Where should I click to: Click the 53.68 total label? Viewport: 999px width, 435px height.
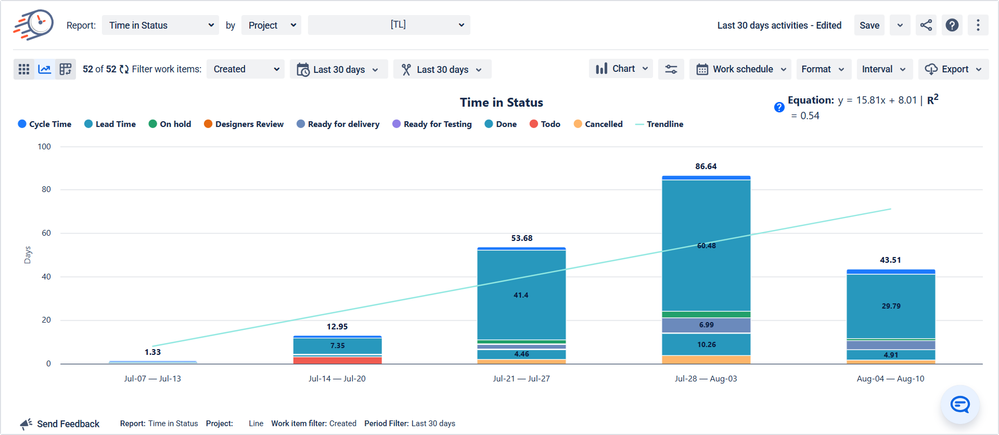[522, 238]
